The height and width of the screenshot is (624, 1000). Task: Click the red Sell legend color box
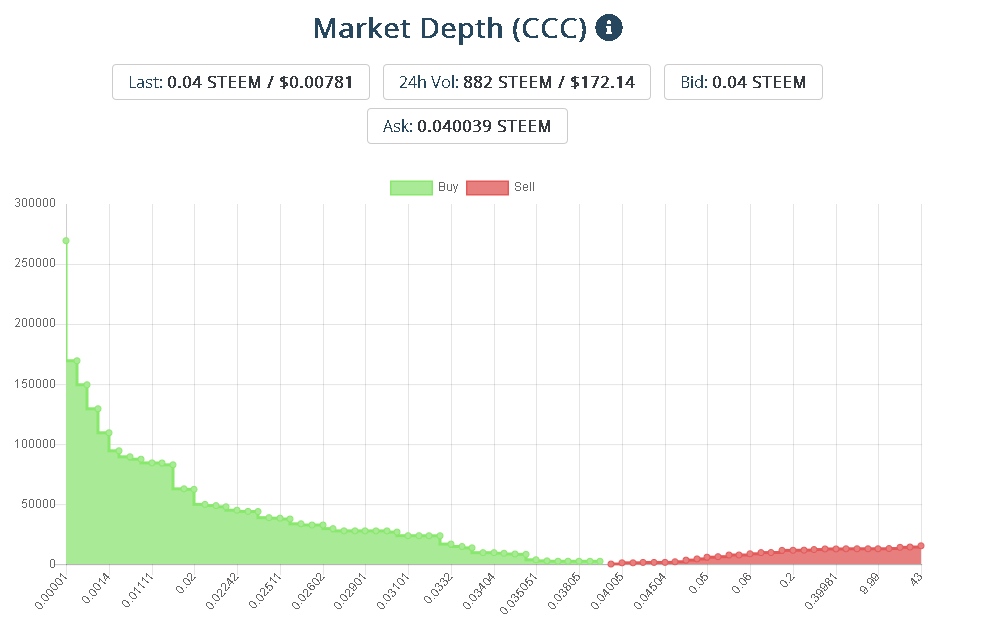(487, 187)
